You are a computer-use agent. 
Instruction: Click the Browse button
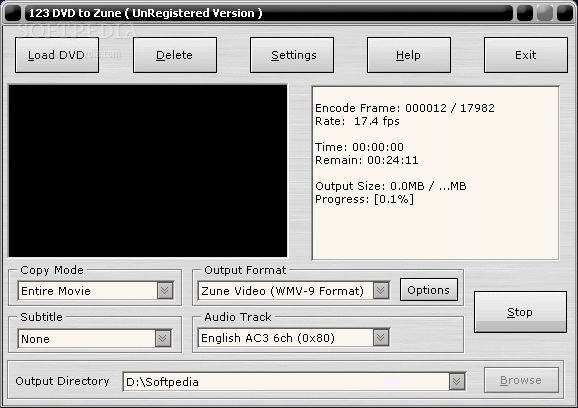(521, 380)
